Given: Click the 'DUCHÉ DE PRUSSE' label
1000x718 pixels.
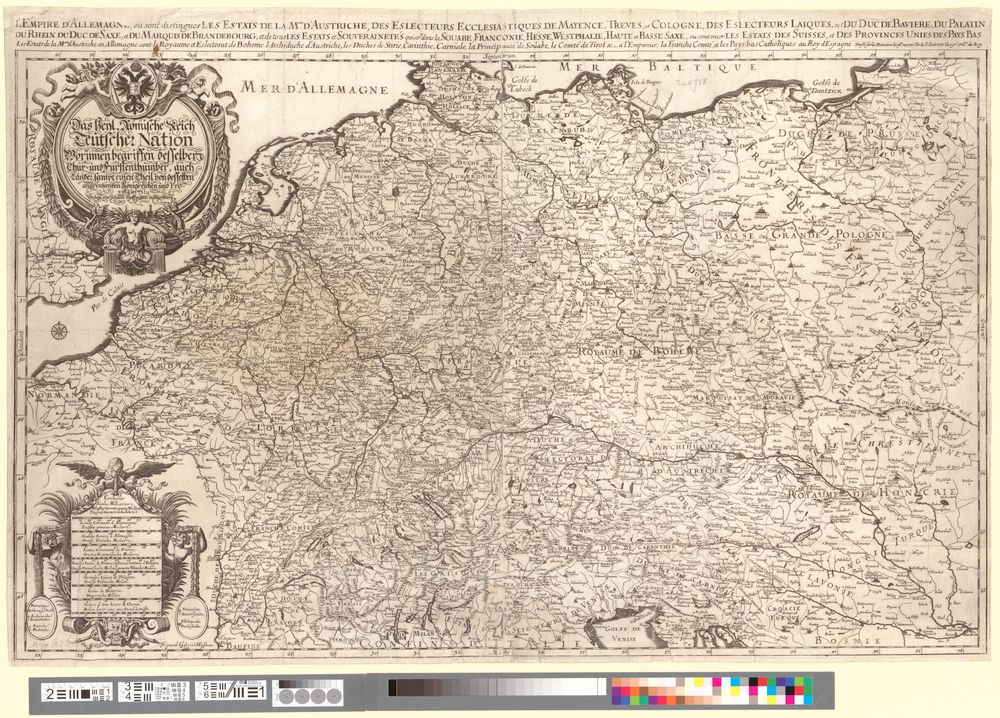Looking at the screenshot, I should coord(848,135).
